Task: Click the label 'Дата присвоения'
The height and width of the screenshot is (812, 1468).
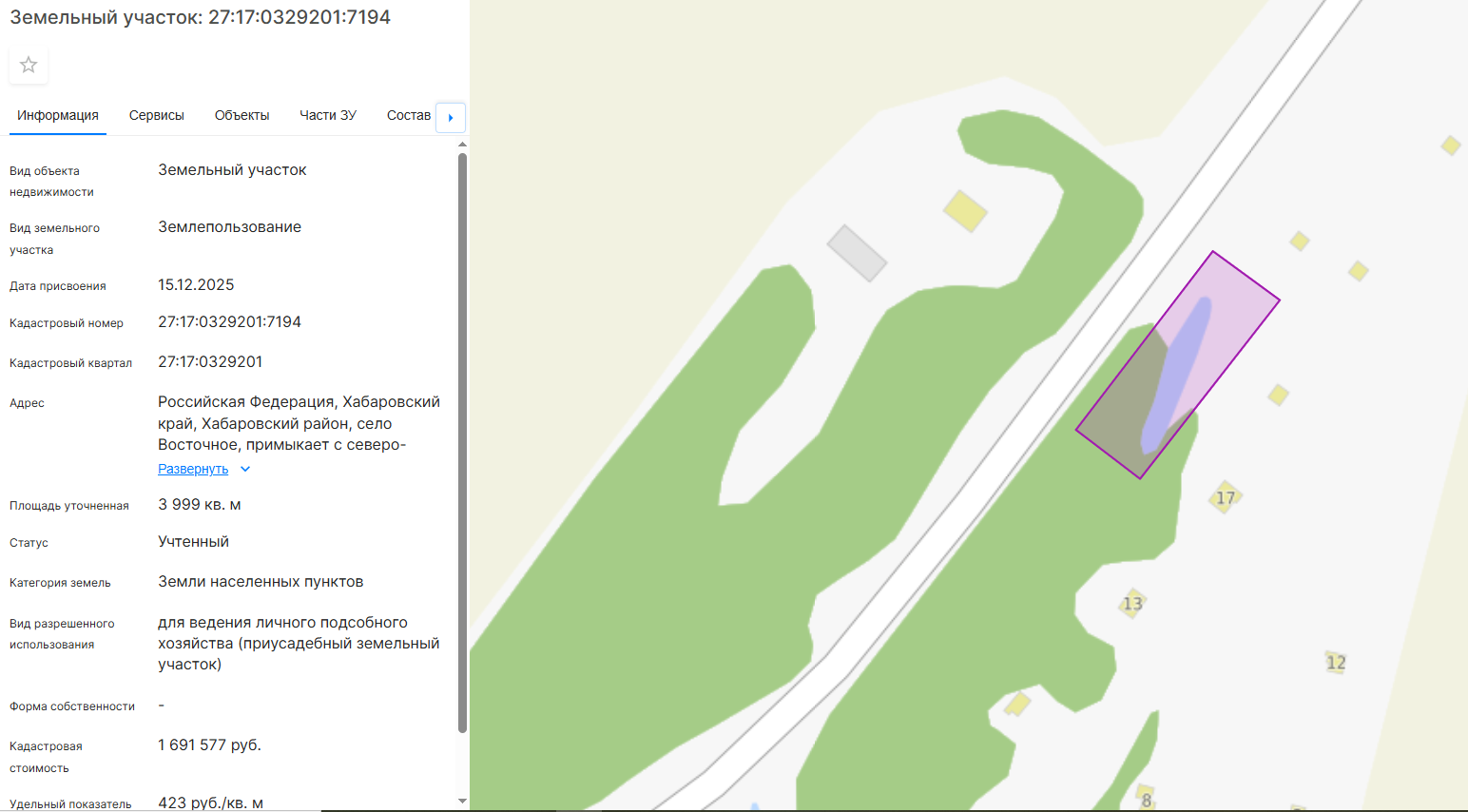Action: [58, 286]
